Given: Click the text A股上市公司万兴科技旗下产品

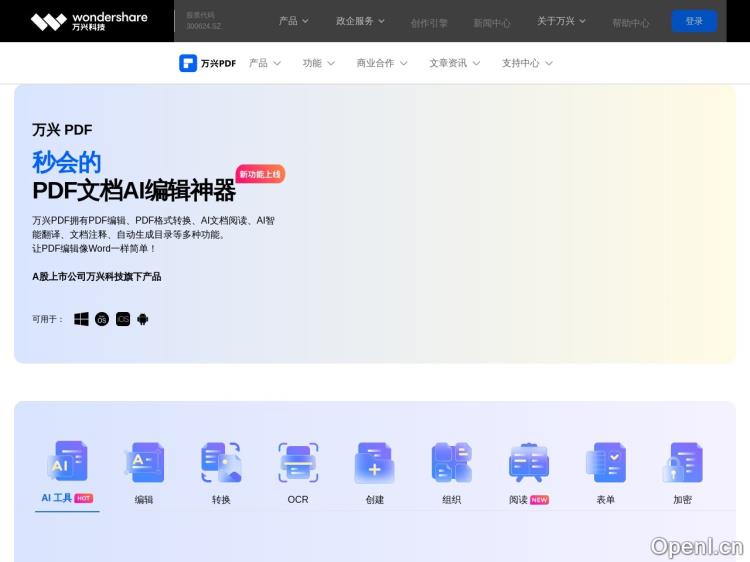Looking at the screenshot, I should click(97, 276).
